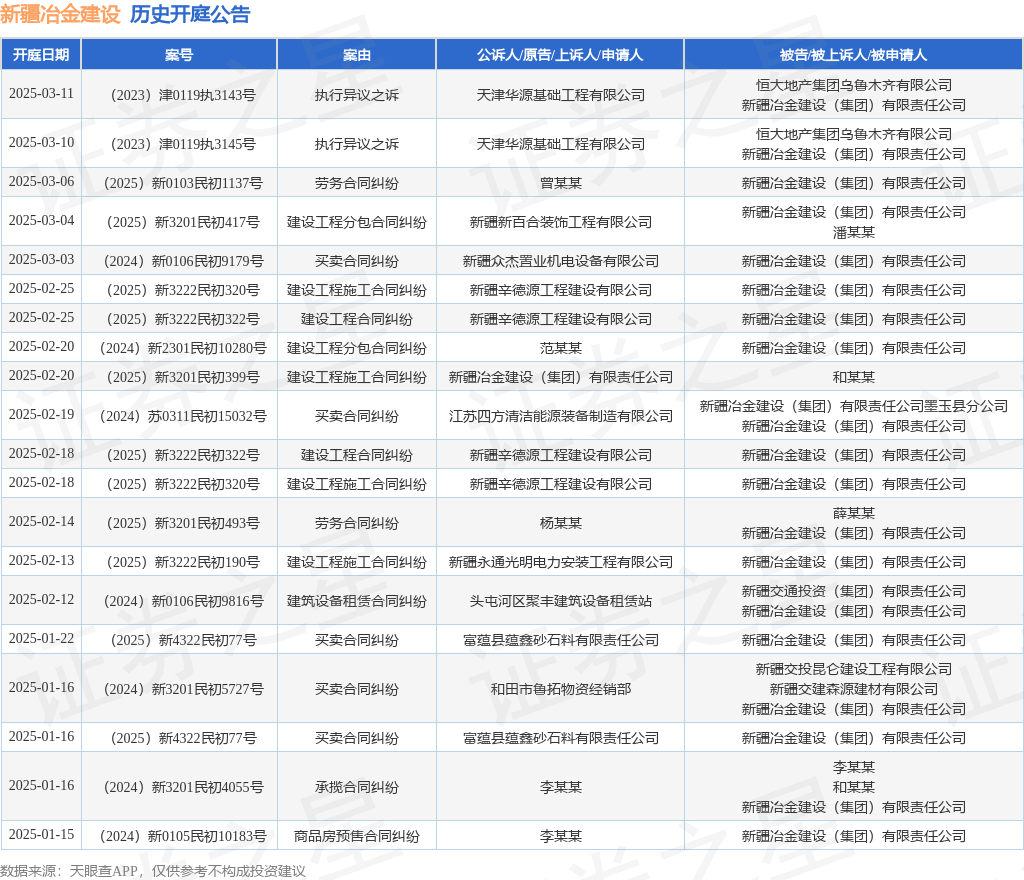
Task: Click the 历史开庭公告 heading
Action: [x=190, y=14]
